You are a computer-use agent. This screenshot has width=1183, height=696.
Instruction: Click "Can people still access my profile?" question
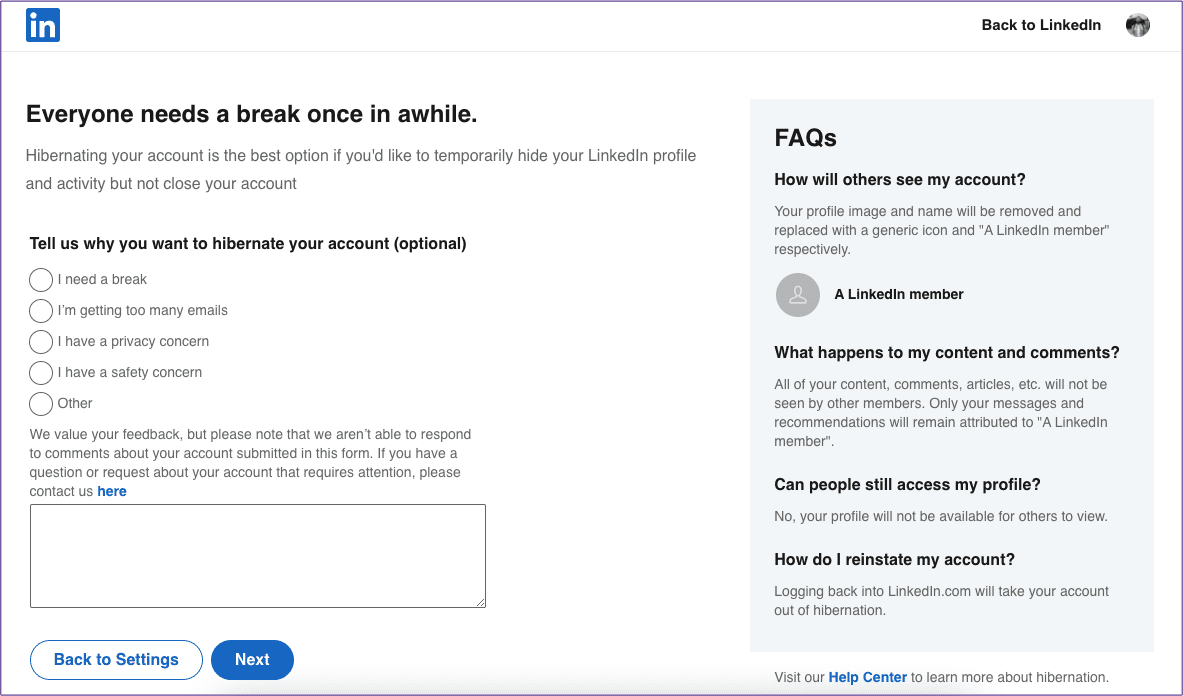click(909, 484)
